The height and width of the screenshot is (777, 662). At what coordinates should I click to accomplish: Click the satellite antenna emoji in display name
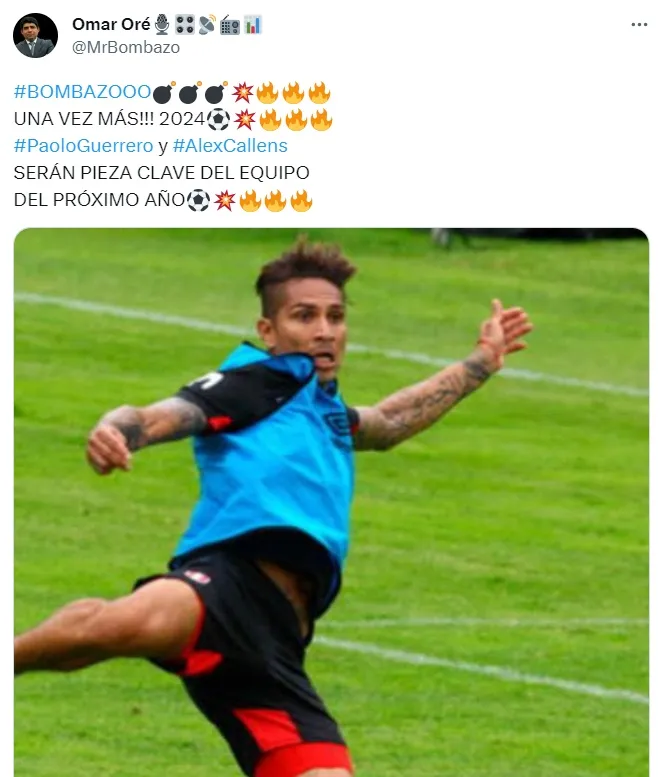point(207,25)
